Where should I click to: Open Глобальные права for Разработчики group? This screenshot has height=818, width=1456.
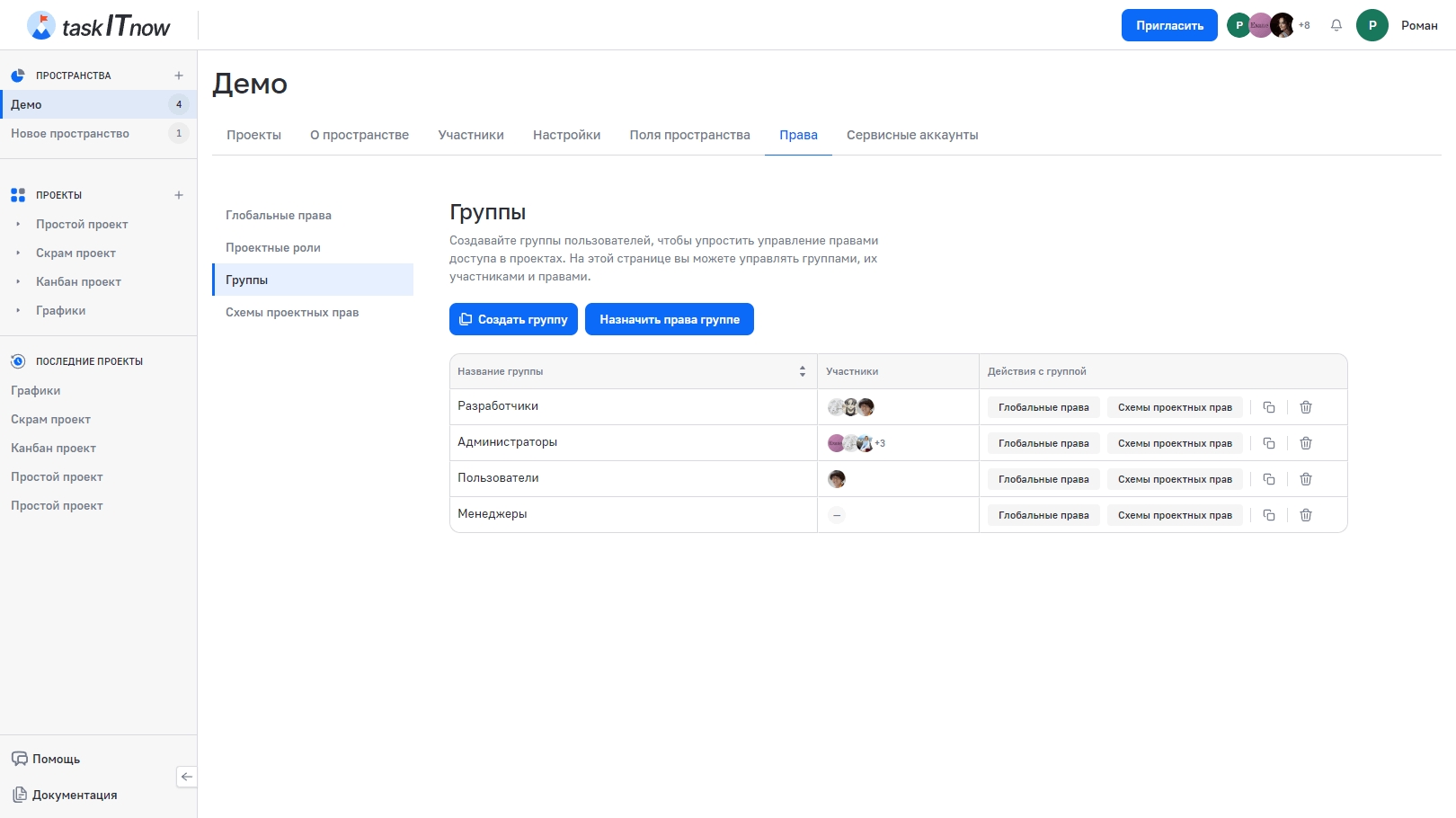click(x=1043, y=407)
